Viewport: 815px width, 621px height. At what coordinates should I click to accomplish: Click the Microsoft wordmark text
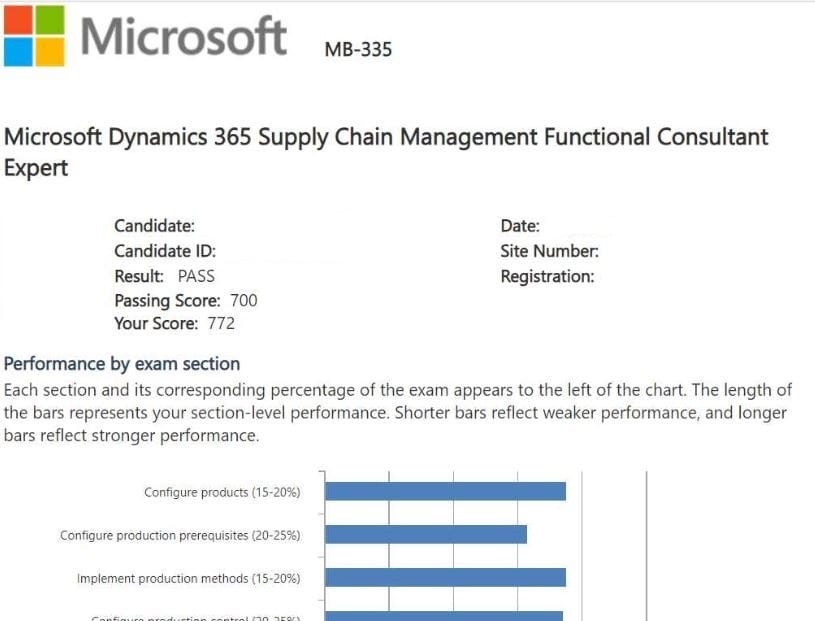tap(183, 38)
